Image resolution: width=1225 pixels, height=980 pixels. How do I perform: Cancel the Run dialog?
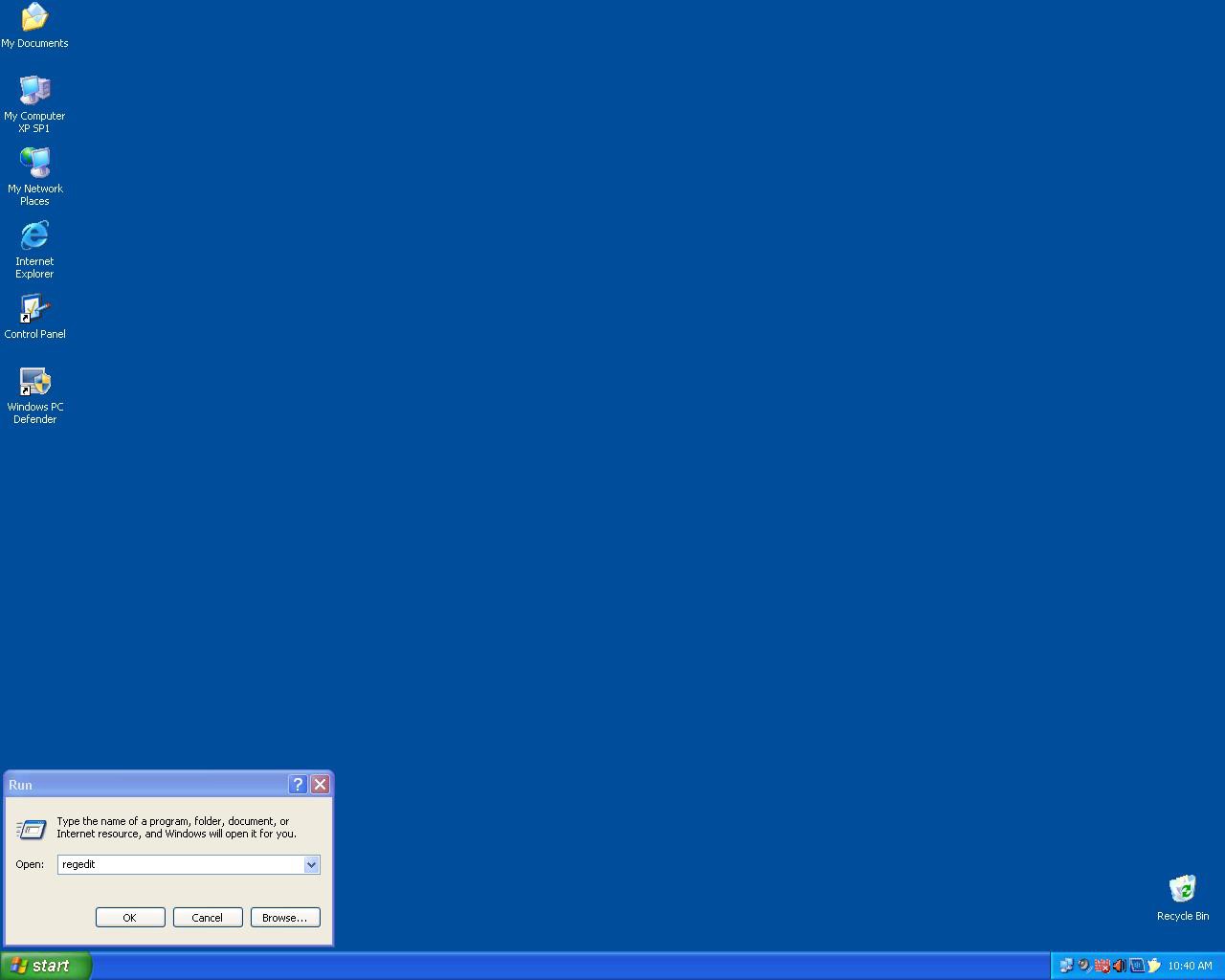(x=207, y=917)
